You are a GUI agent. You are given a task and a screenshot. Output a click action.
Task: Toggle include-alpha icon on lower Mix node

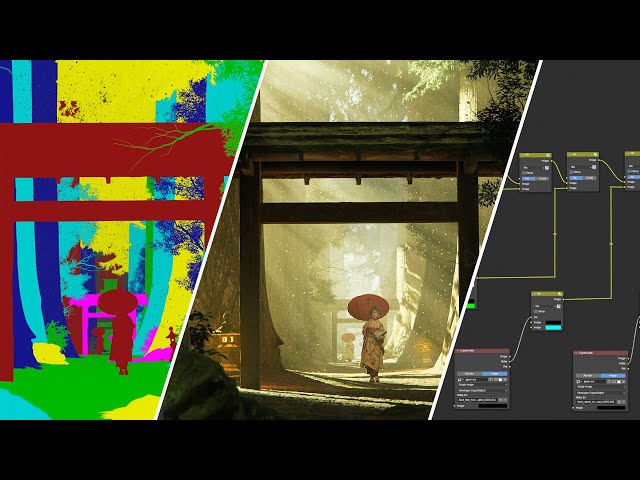point(559,306)
